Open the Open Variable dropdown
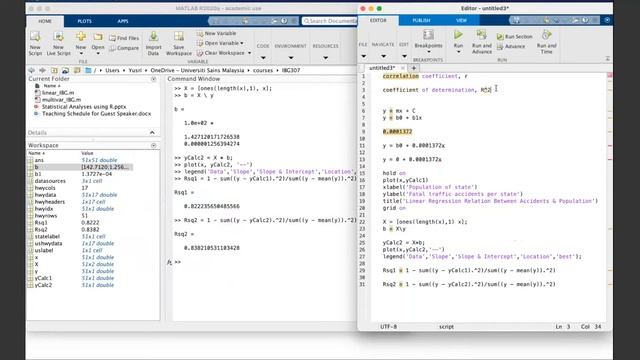640x360 pixels. pos(242,43)
